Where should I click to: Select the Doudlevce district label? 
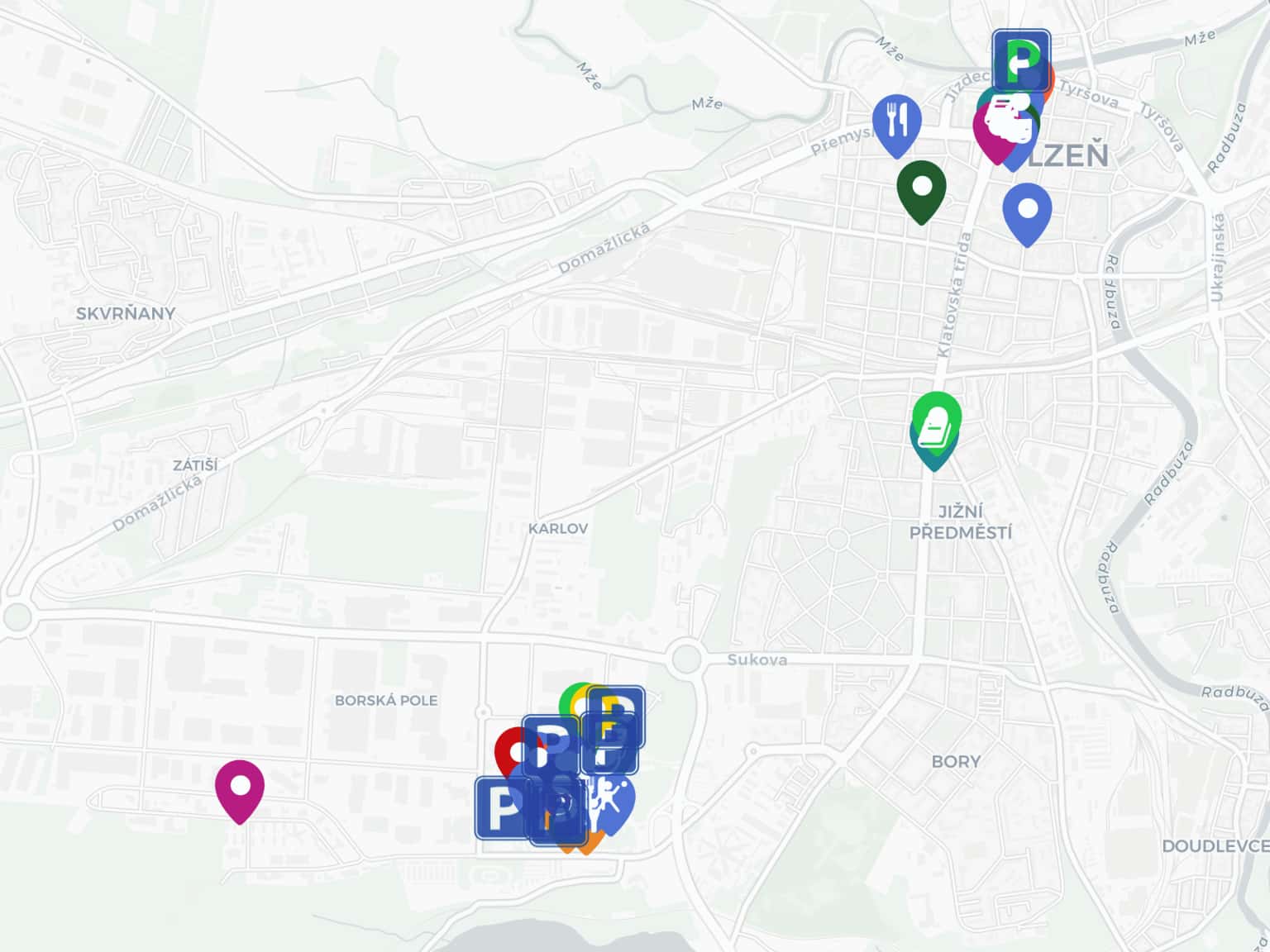1215,845
